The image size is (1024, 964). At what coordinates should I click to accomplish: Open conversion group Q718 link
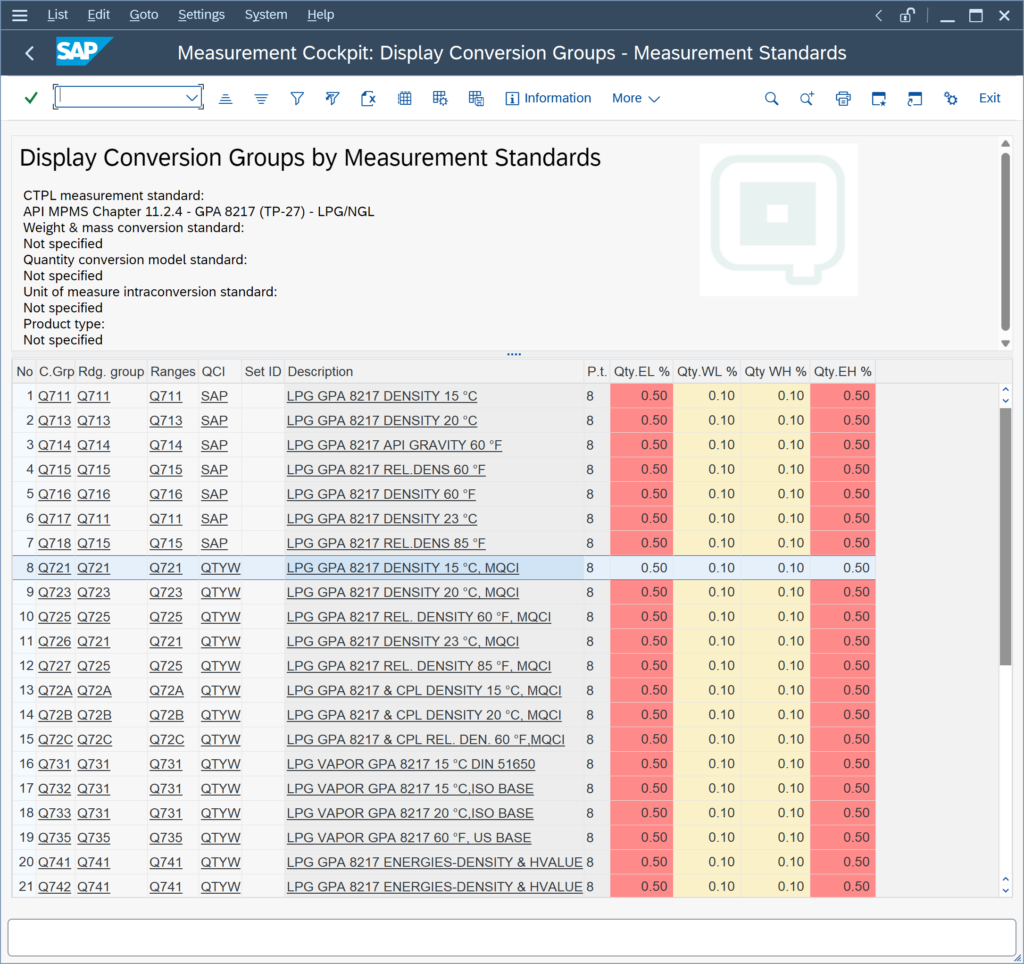54,543
